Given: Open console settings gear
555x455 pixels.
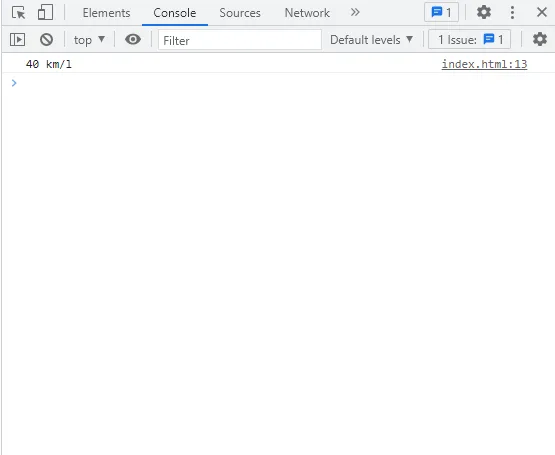Looking at the screenshot, I should click(x=539, y=39).
